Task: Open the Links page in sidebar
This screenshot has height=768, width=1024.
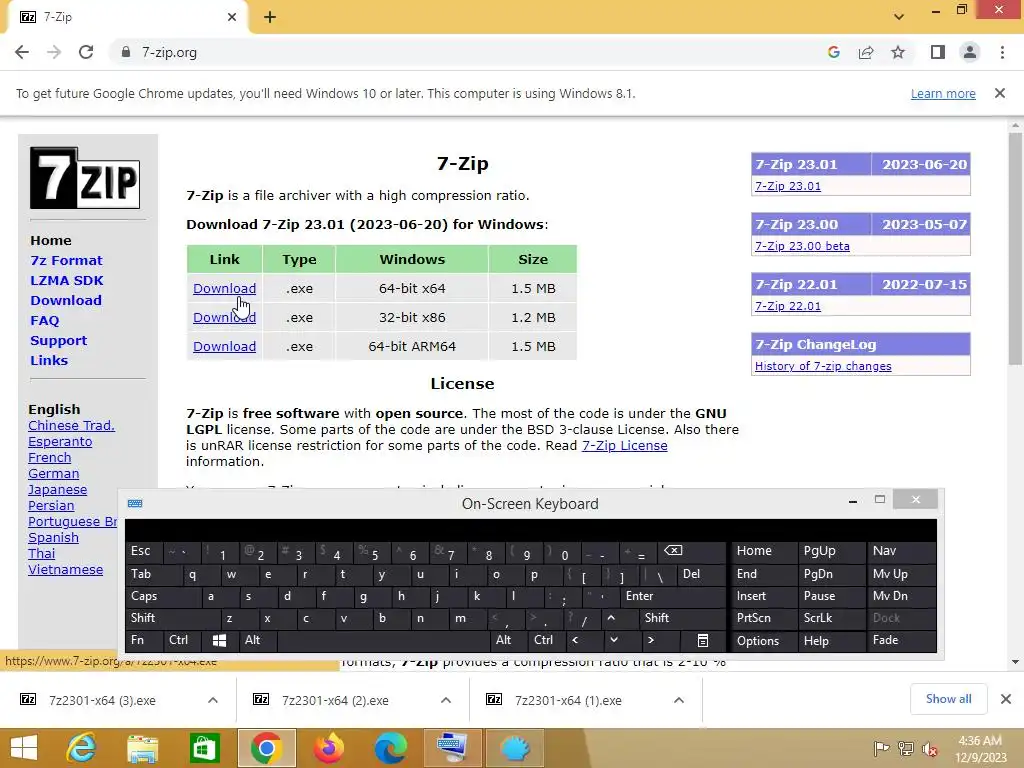Action: (x=49, y=360)
